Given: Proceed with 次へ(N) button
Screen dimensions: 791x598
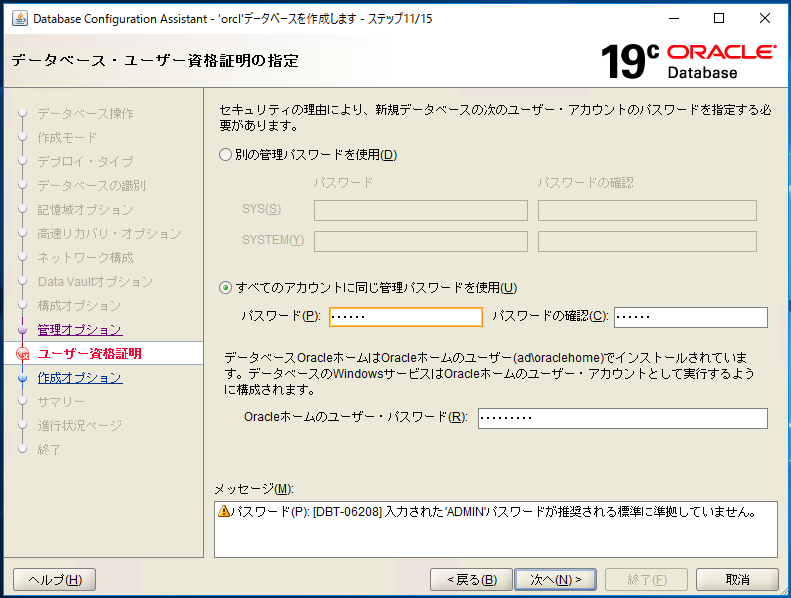Looking at the screenshot, I should 555,580.
